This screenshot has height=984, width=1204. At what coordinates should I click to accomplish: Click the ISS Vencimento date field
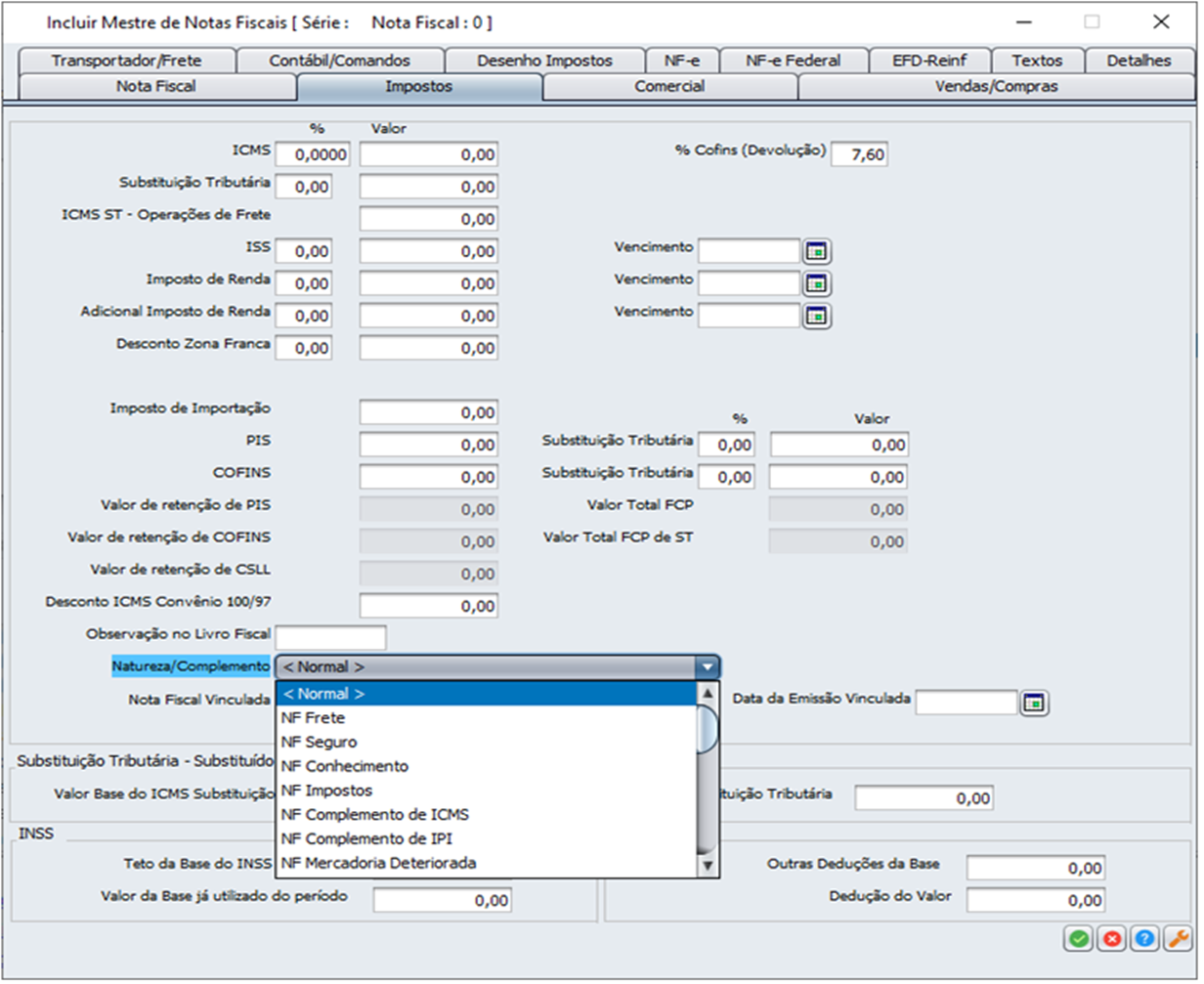[x=750, y=251]
